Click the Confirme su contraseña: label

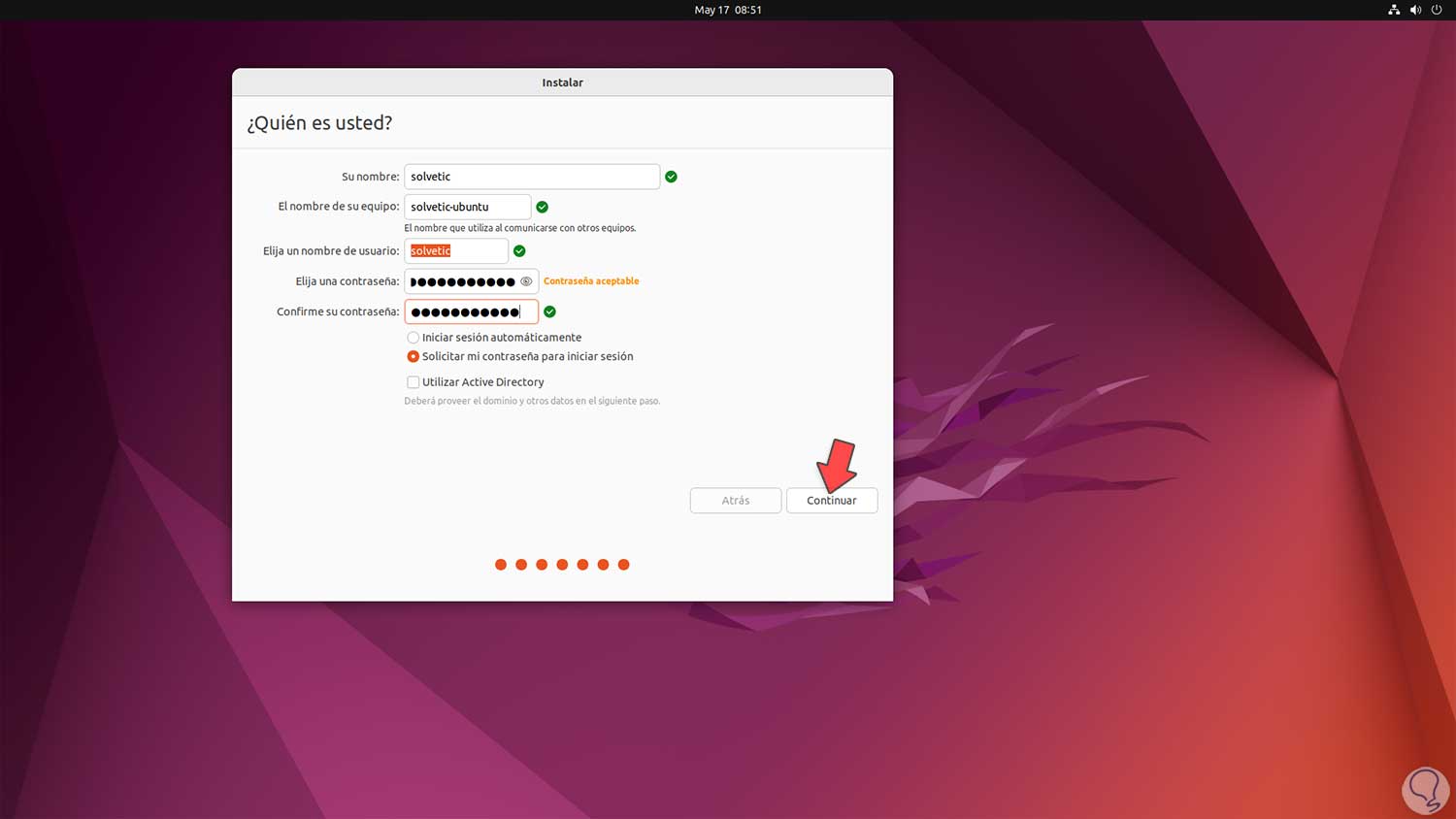338,311
